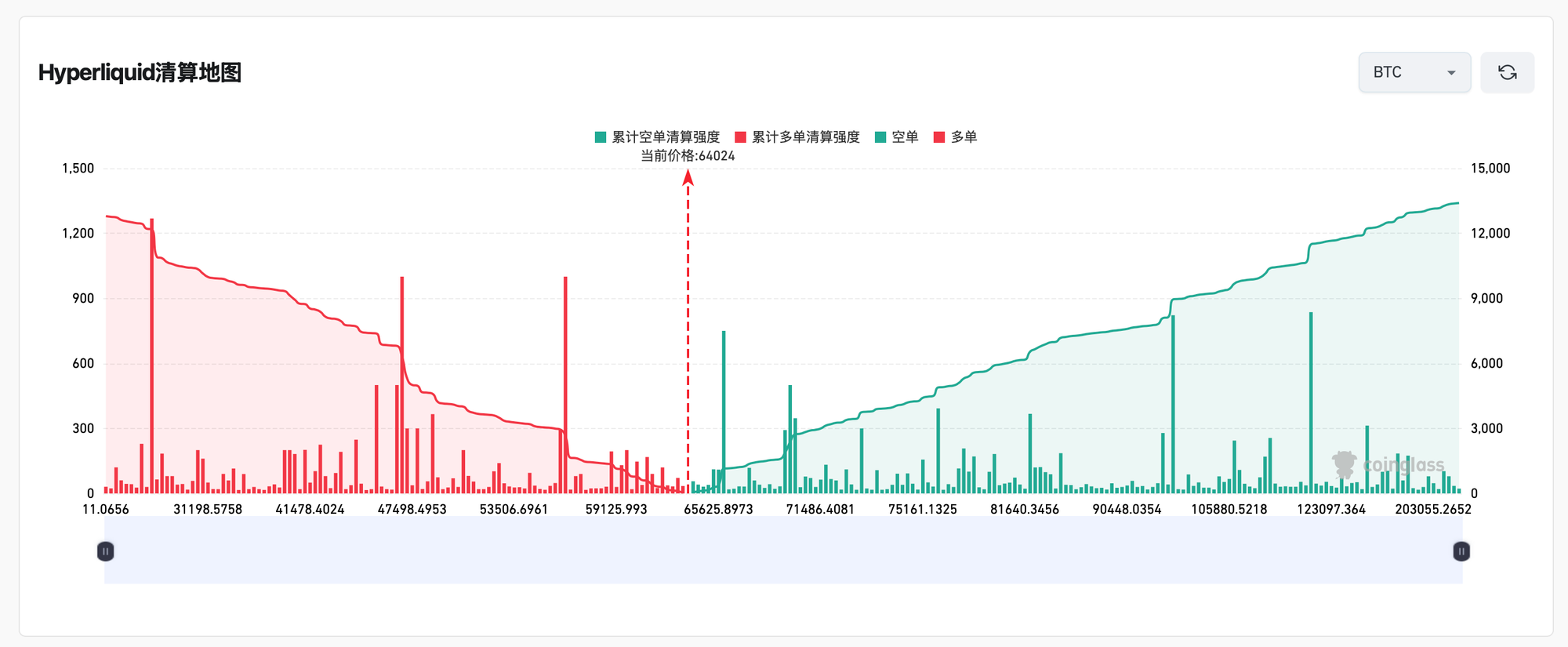
Task: Click the green 空单 legend square
Action: 880,137
